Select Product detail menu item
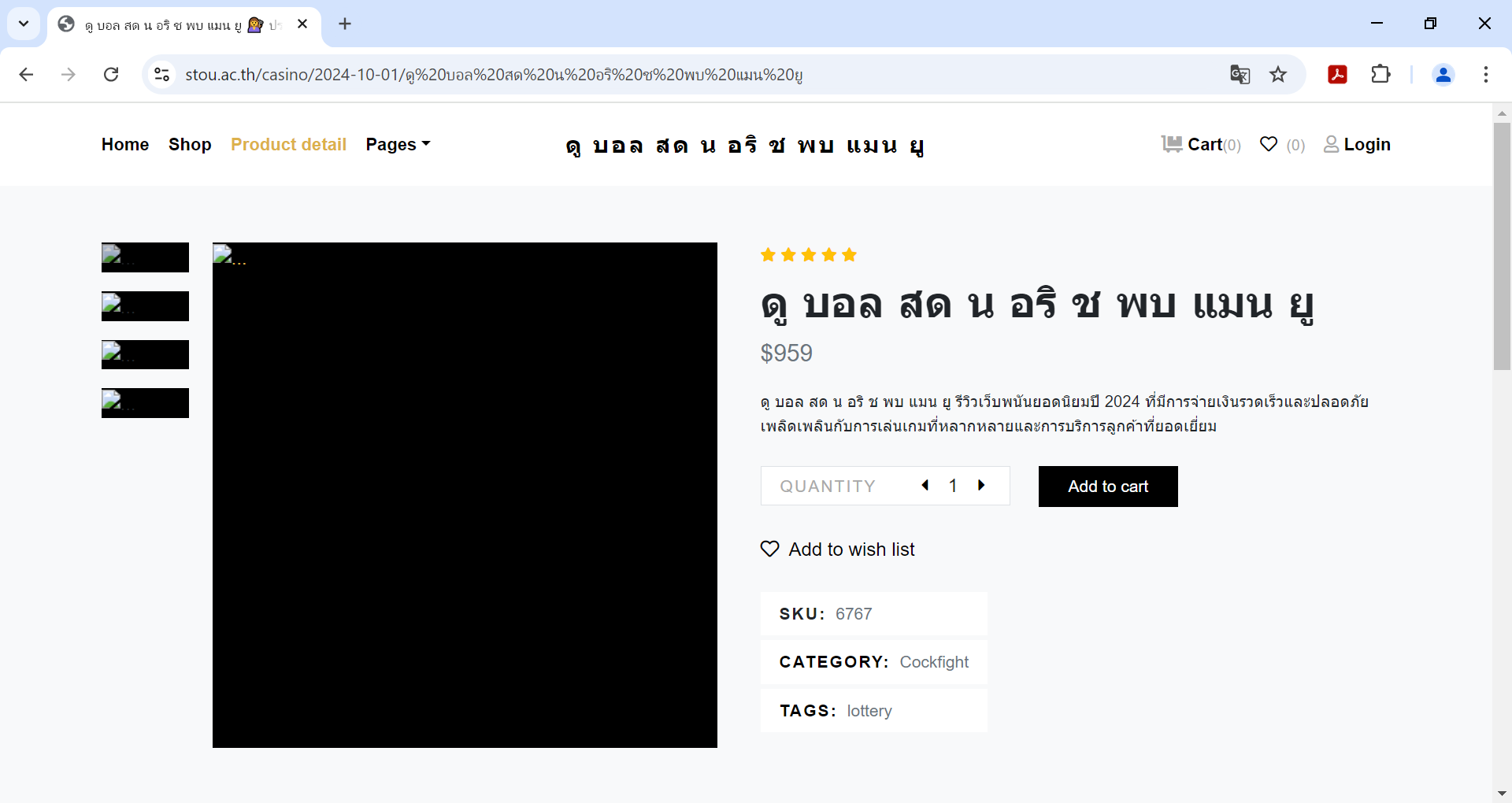Screen dimensions: 1512x803 (288, 144)
